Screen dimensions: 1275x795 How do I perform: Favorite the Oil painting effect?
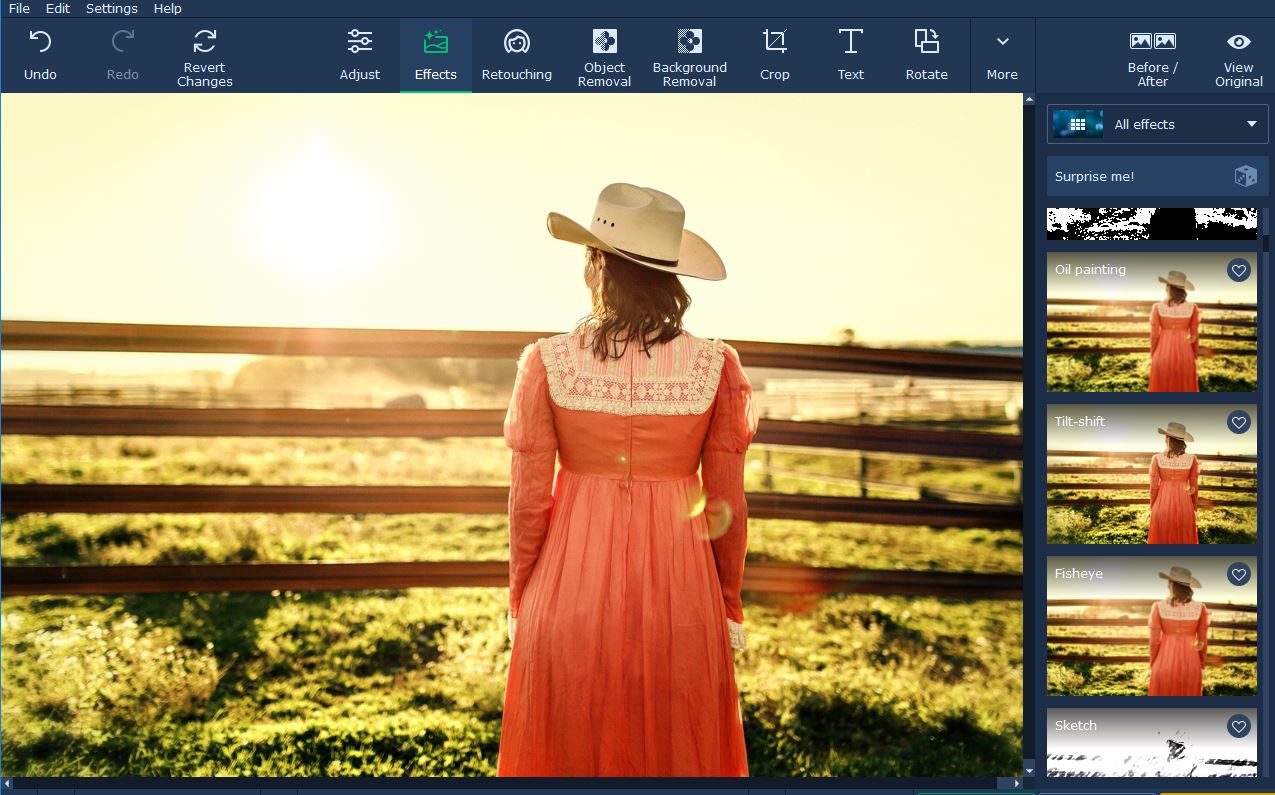[x=1238, y=270]
